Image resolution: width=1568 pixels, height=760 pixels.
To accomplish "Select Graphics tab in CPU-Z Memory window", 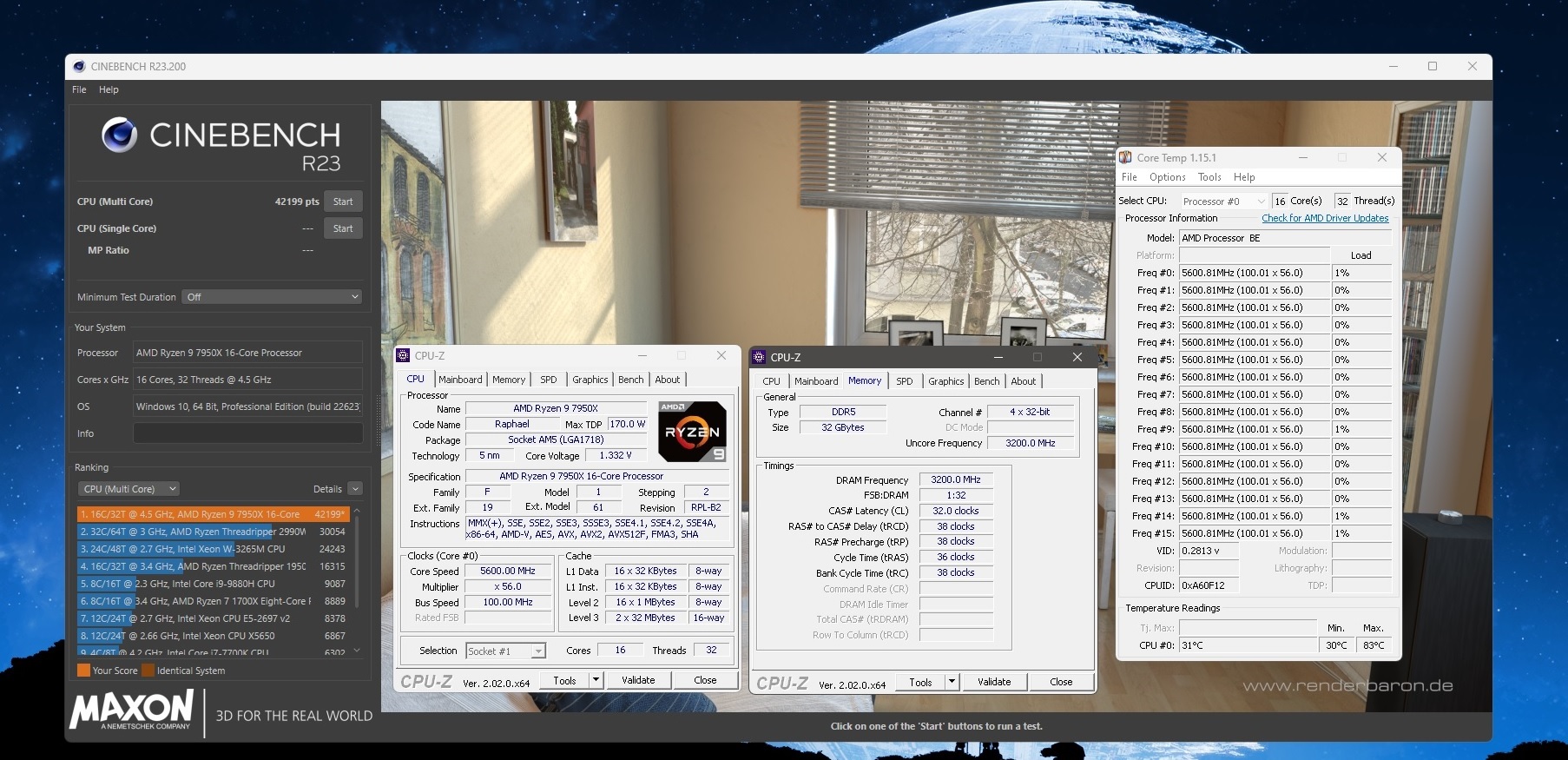I will point(946,381).
